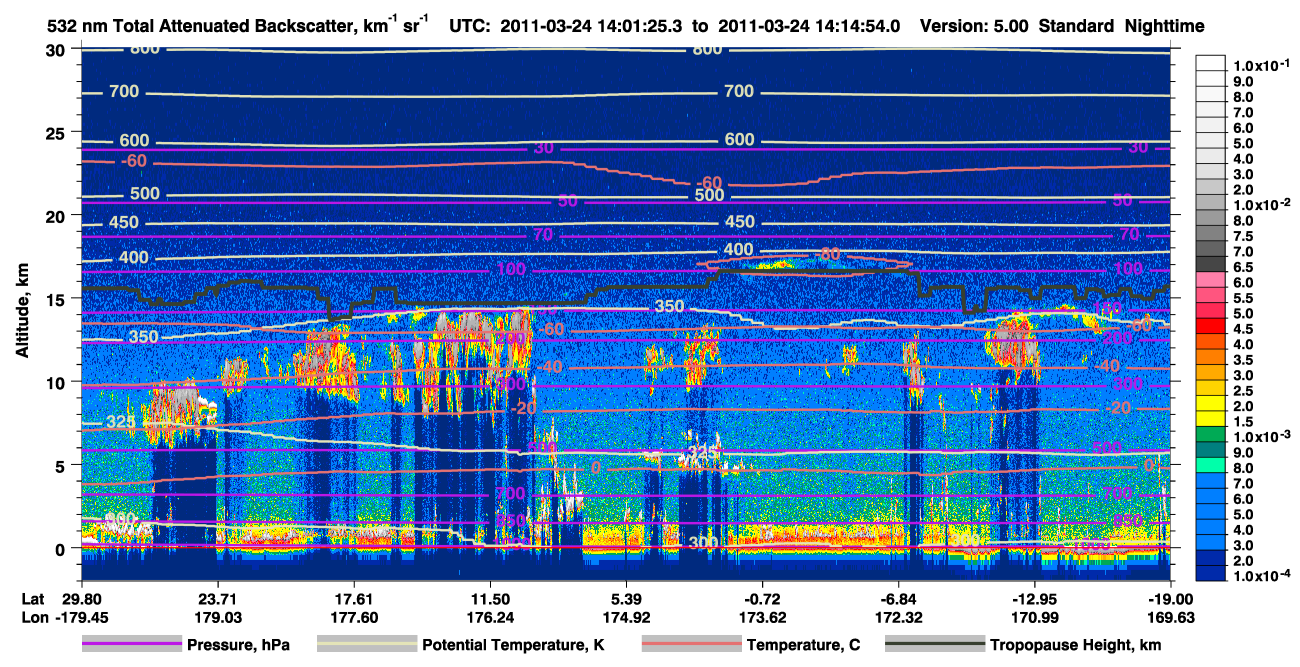
Task: Click the 'Potential Temperature, K' legend label
Action: coord(514,645)
